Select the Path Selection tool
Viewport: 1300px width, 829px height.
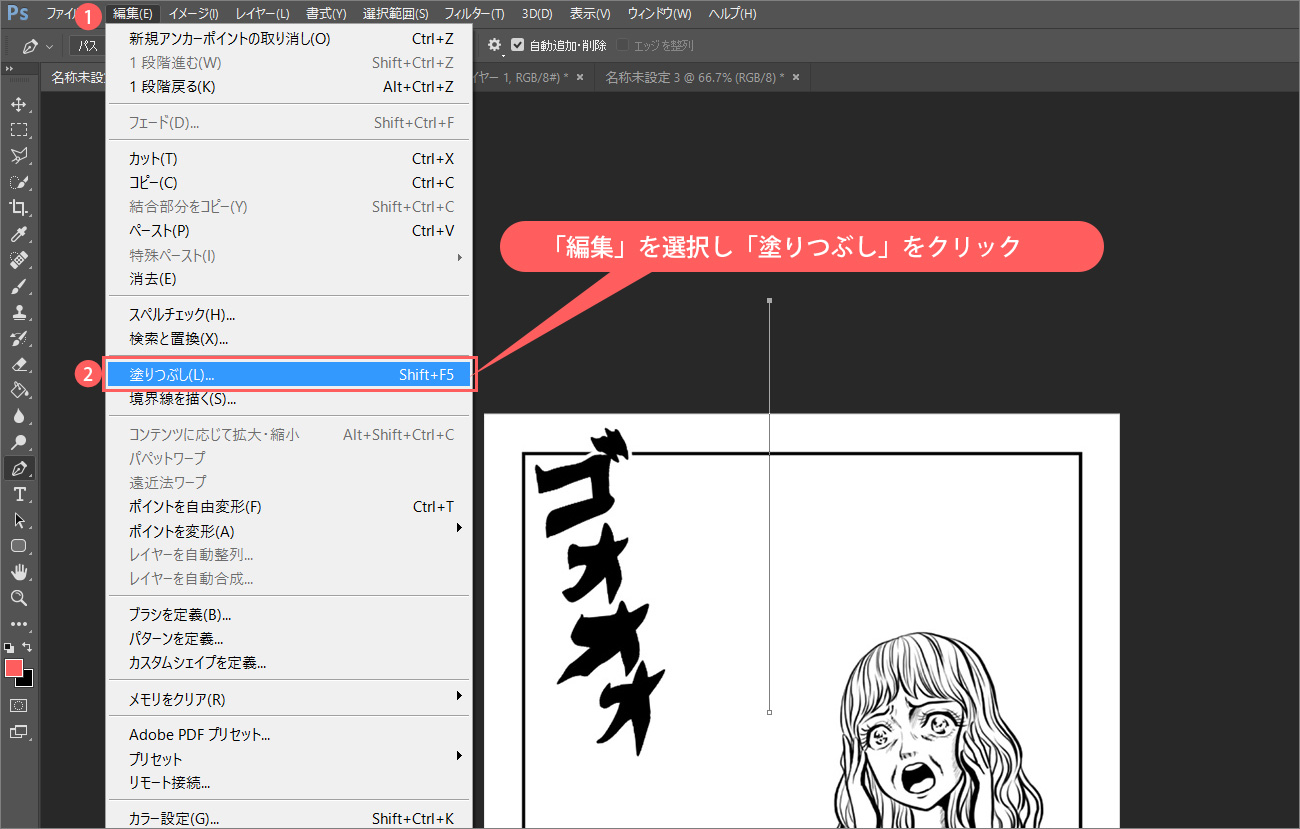click(18, 520)
